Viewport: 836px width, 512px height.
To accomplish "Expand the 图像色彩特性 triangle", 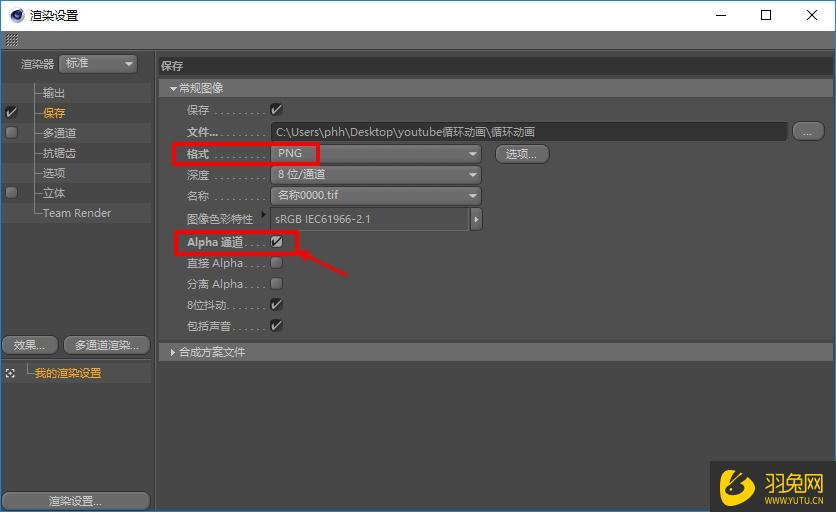I will (x=263, y=214).
